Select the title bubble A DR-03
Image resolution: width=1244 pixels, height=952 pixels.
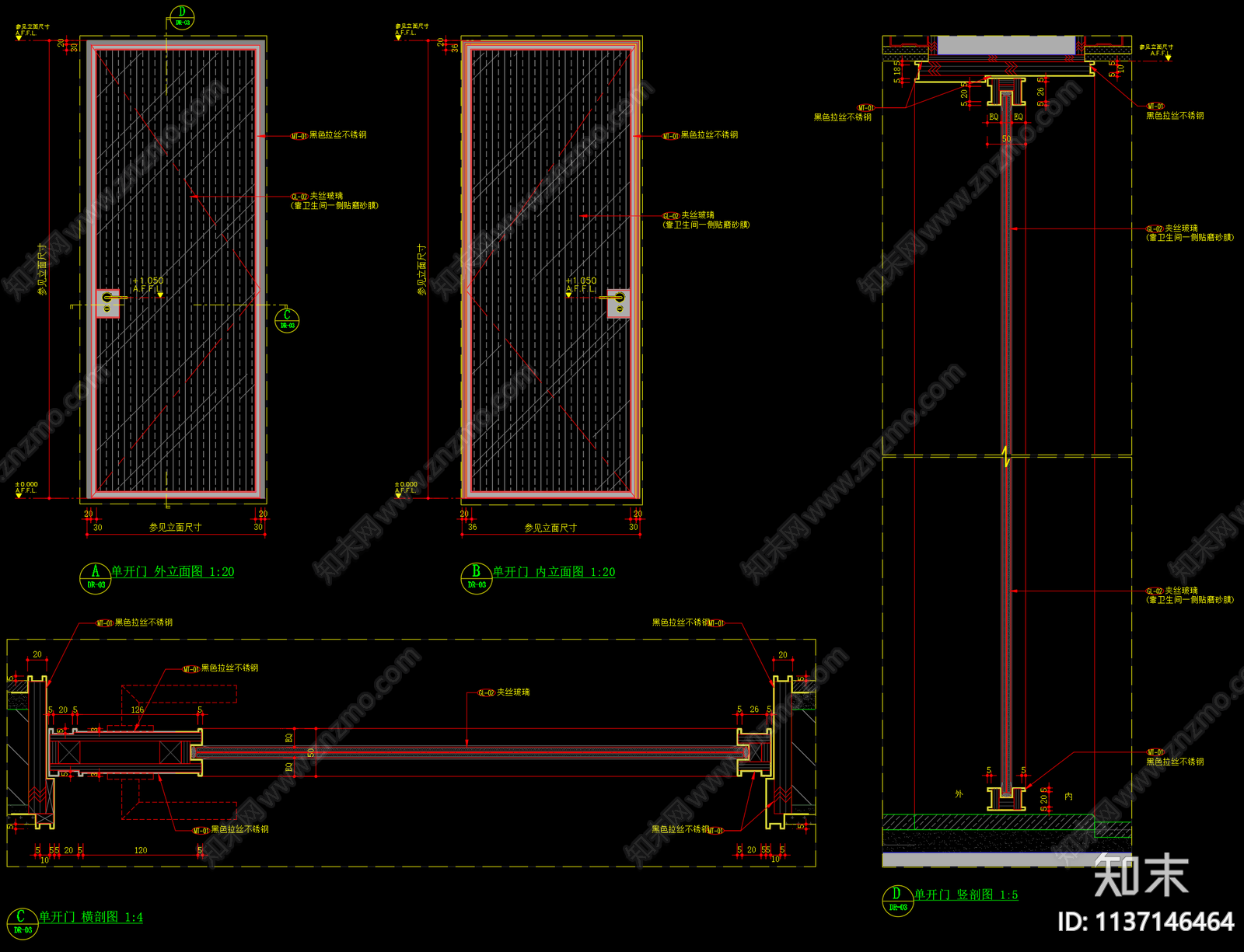pyautogui.click(x=95, y=577)
